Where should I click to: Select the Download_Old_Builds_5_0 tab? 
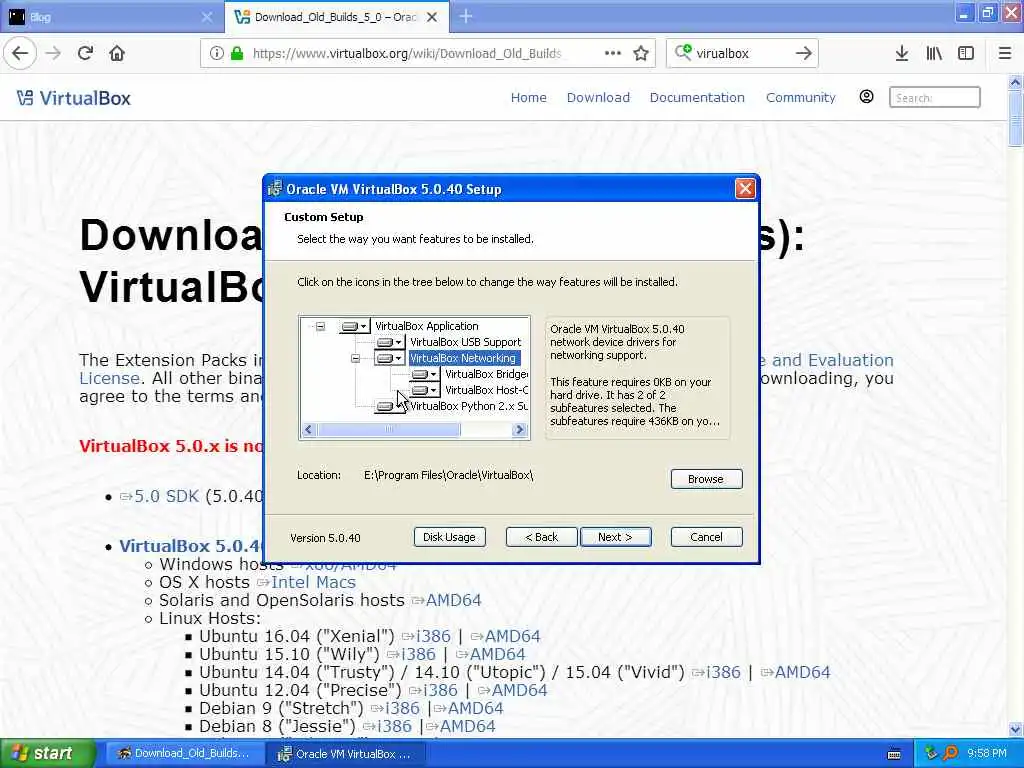pos(337,17)
